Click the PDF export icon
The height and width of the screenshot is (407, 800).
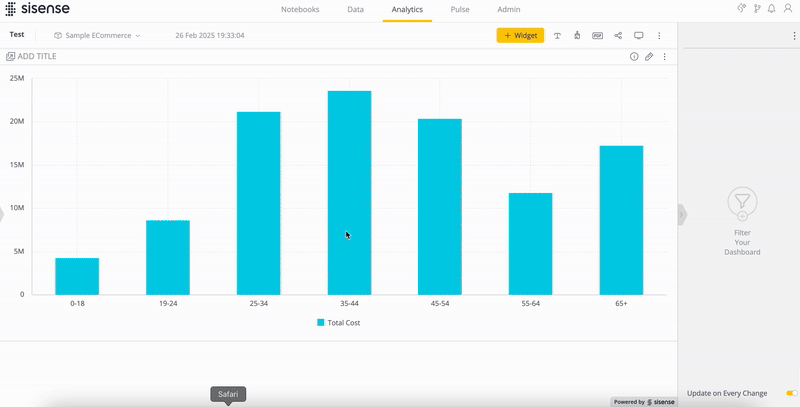coord(597,35)
